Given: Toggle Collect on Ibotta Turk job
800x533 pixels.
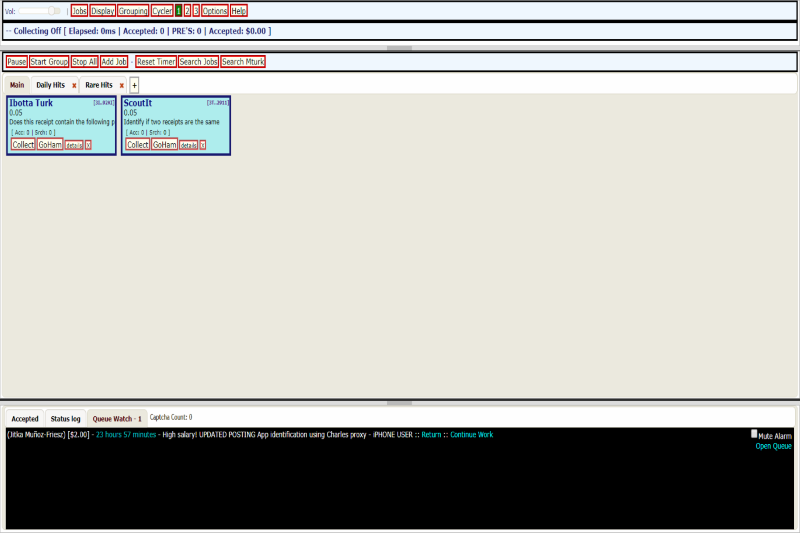Looking at the screenshot, I should point(23,145).
